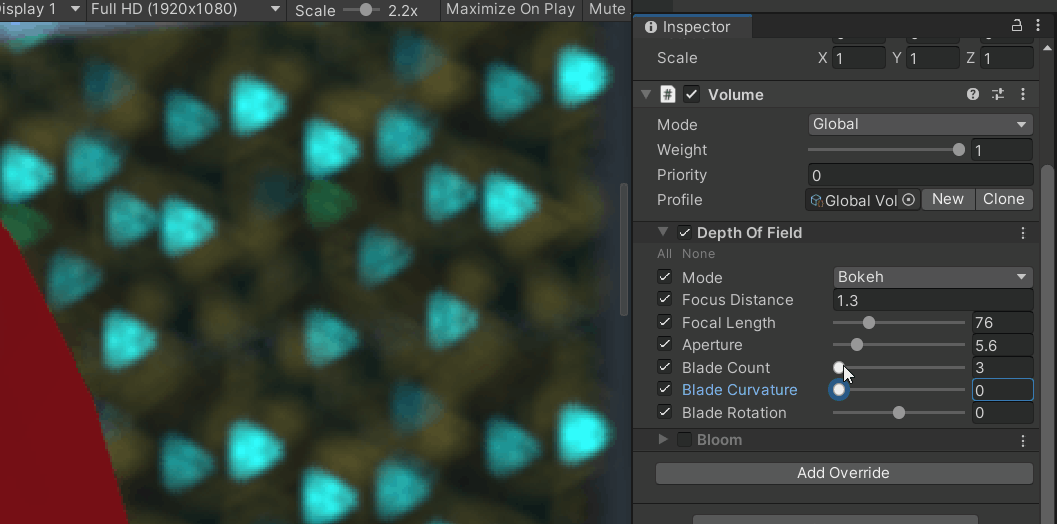Click the Blade Count value field
Image resolution: width=1057 pixels, height=524 pixels.
1002,368
